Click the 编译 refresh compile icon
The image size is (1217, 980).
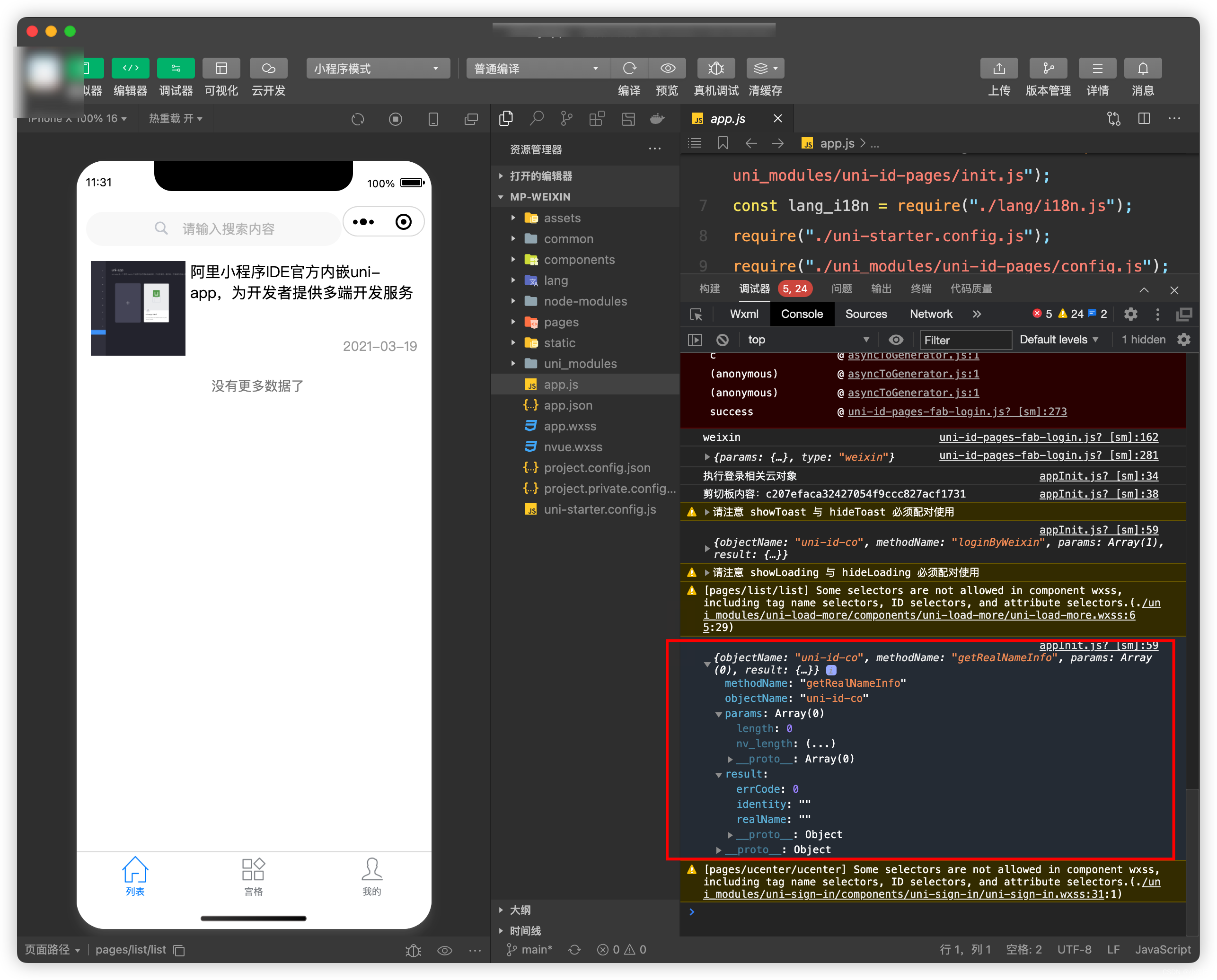[629, 68]
